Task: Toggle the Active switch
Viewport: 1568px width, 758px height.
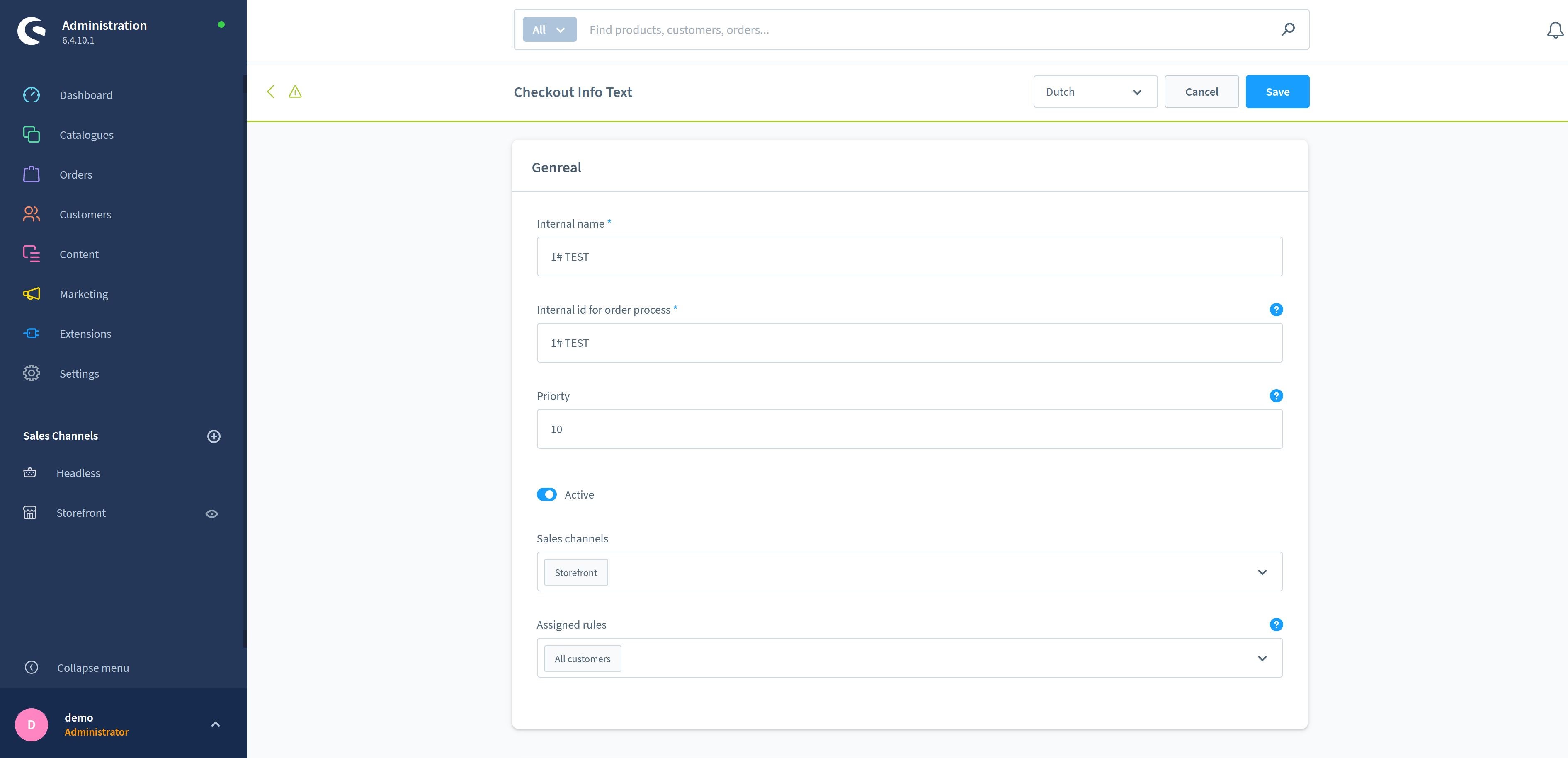Action: 546,494
